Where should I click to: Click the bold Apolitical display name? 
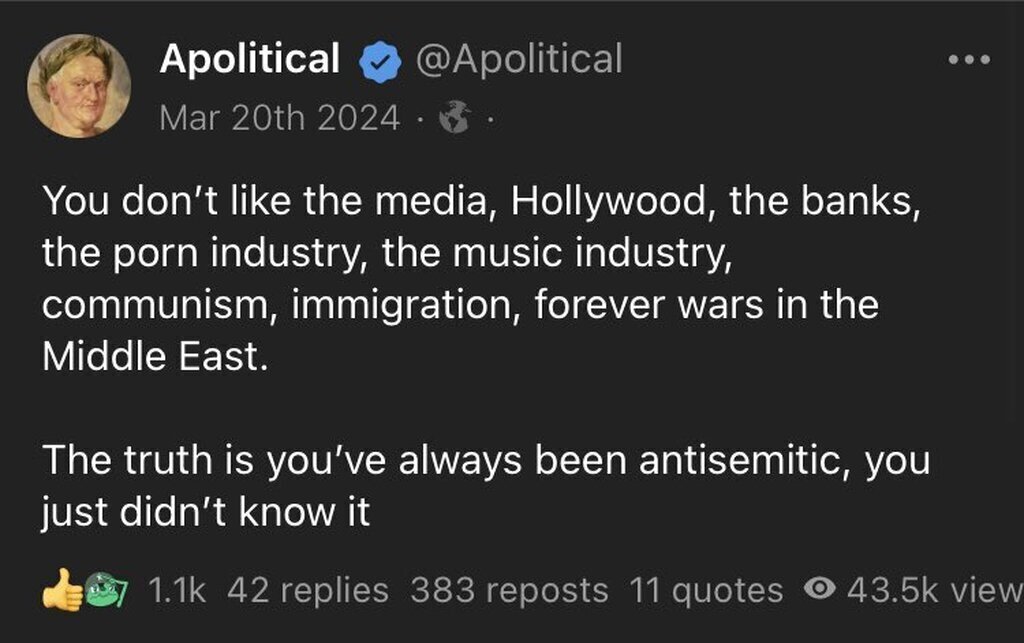tap(249, 59)
